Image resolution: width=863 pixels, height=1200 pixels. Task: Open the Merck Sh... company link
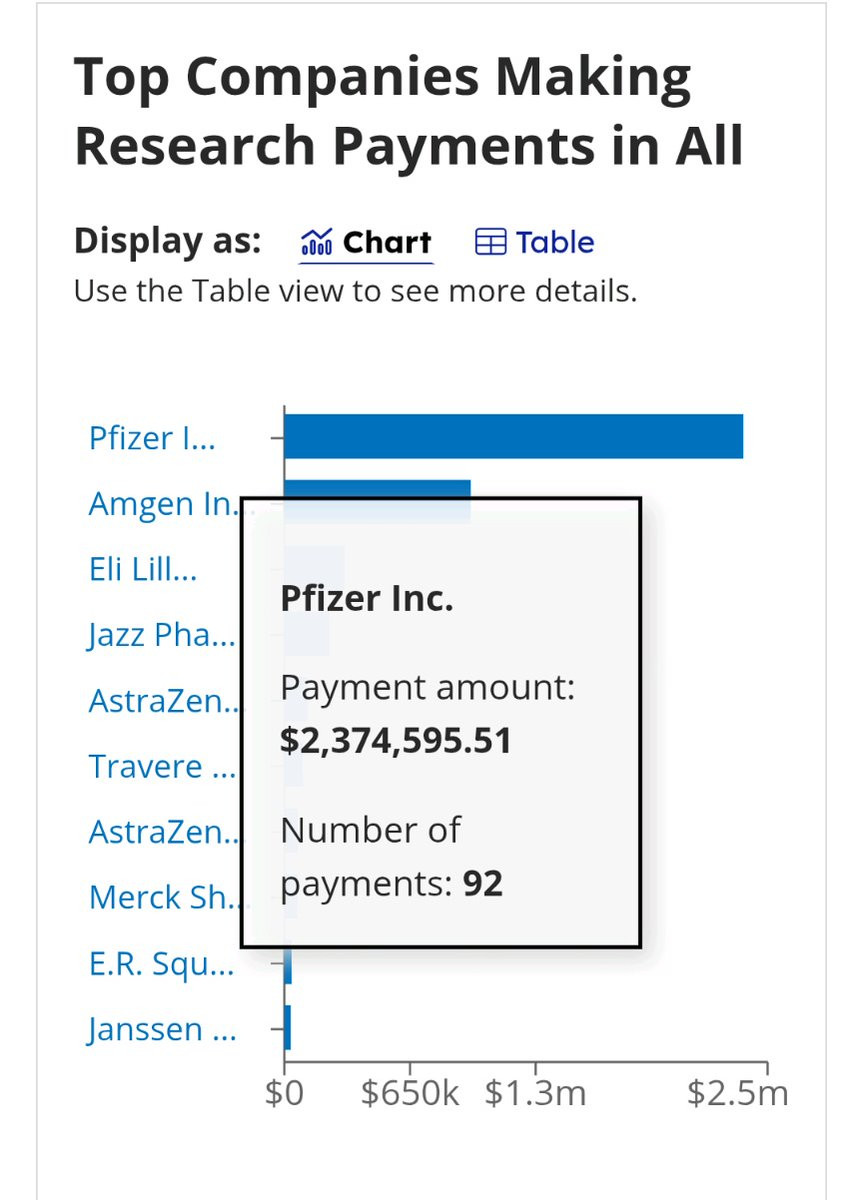coord(164,897)
